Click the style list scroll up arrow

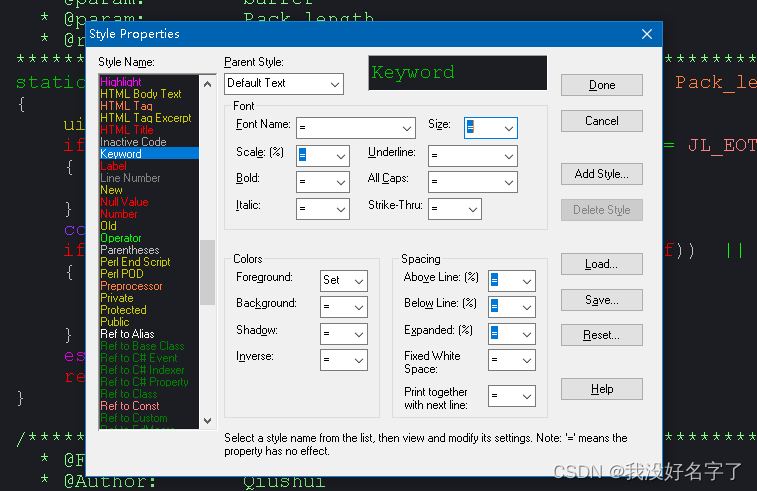[208, 84]
